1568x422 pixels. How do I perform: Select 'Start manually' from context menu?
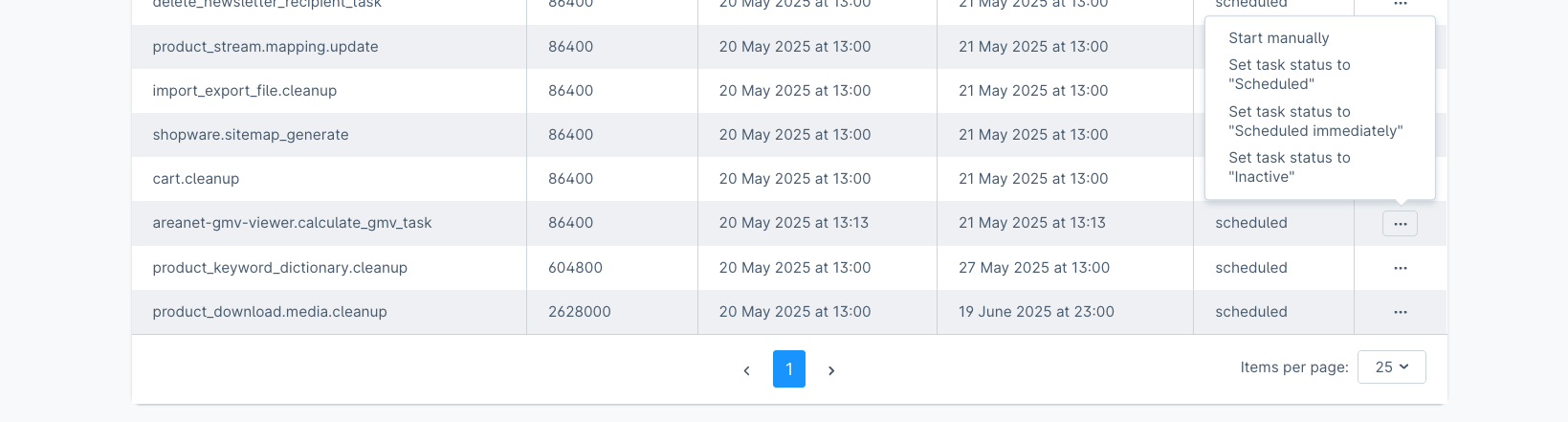[x=1278, y=38]
